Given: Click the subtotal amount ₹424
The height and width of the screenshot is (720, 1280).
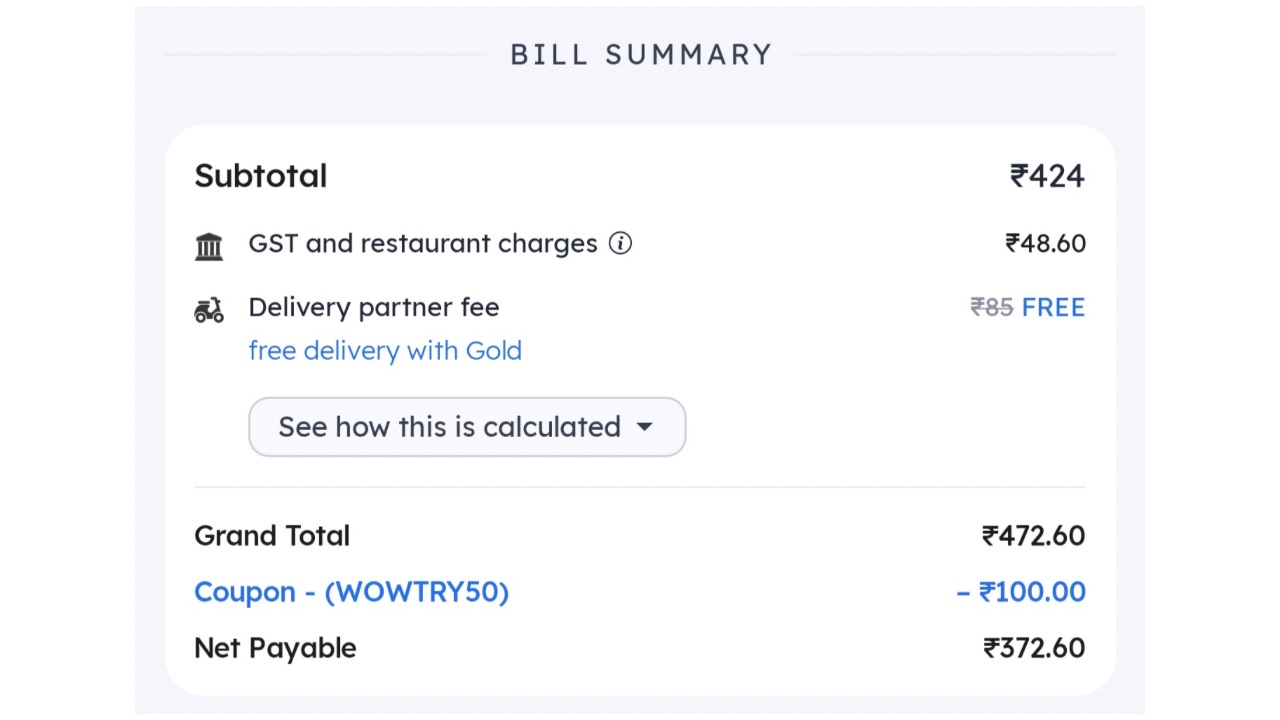Looking at the screenshot, I should 1047,176.
